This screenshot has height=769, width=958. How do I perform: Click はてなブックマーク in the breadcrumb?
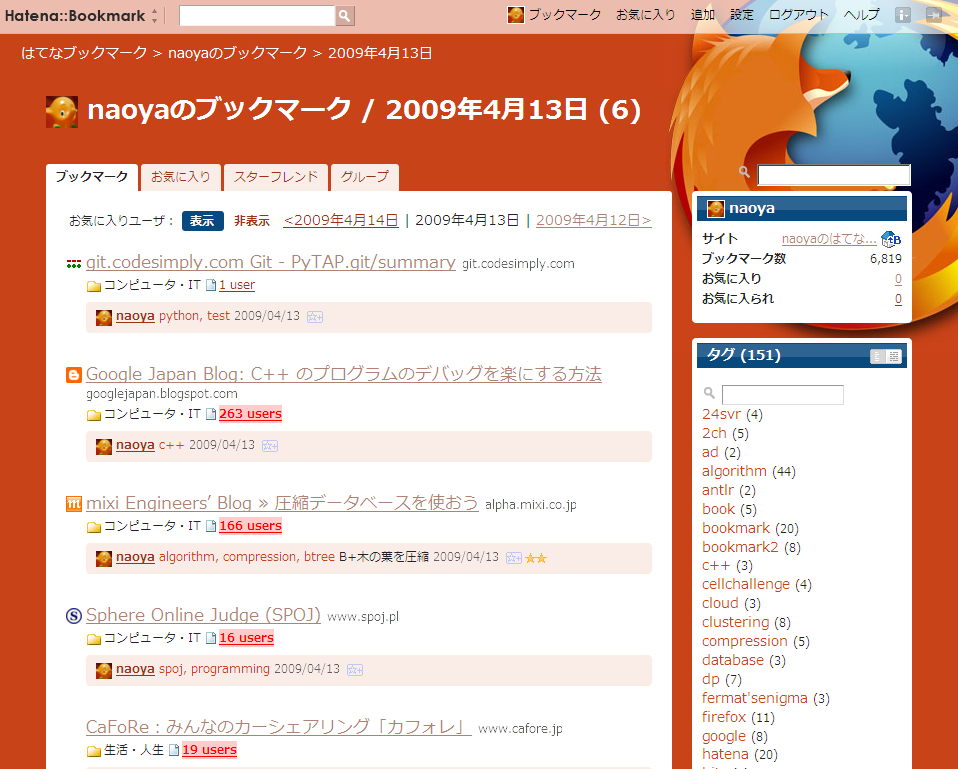coord(84,53)
